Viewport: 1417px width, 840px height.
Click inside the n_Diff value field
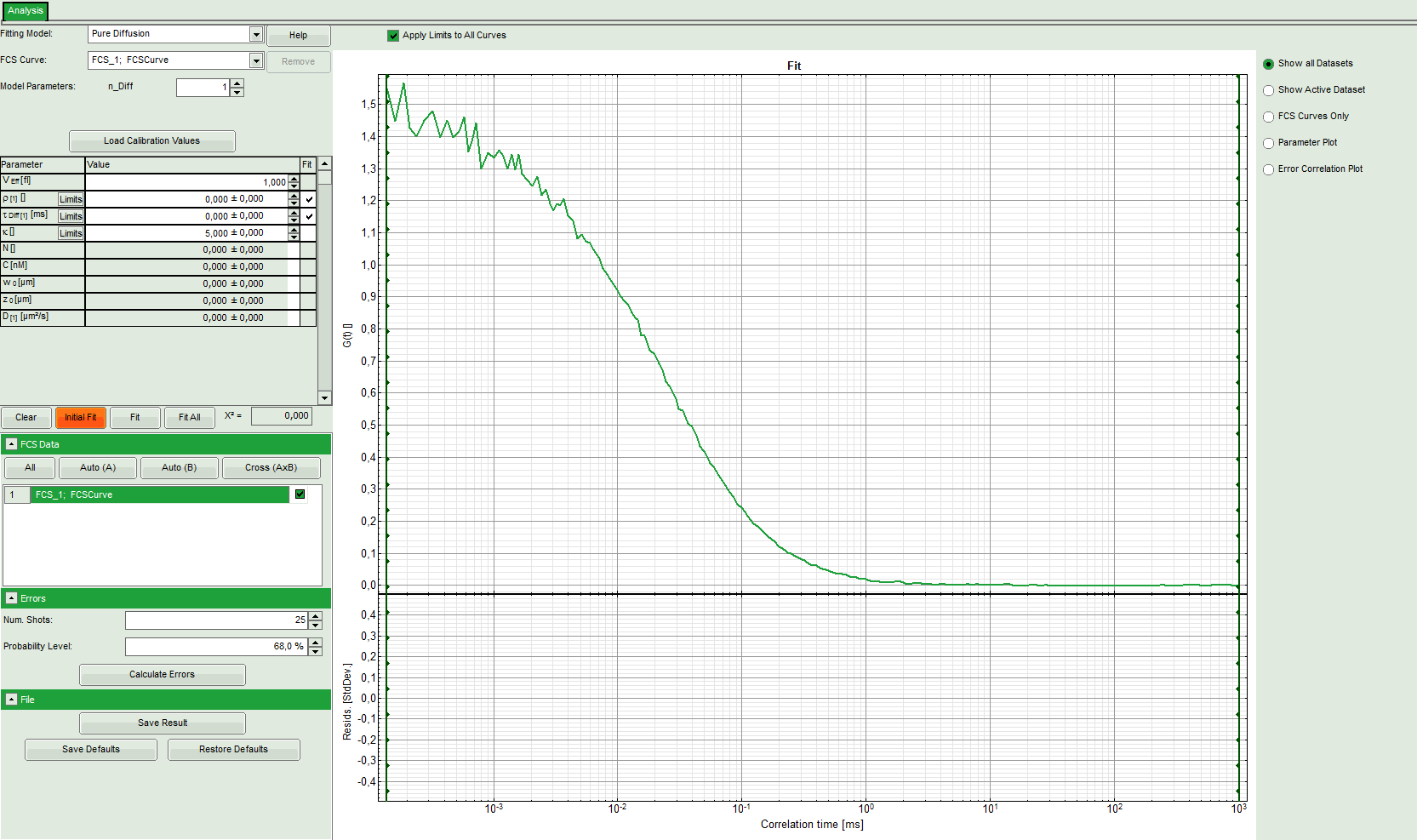click(203, 87)
